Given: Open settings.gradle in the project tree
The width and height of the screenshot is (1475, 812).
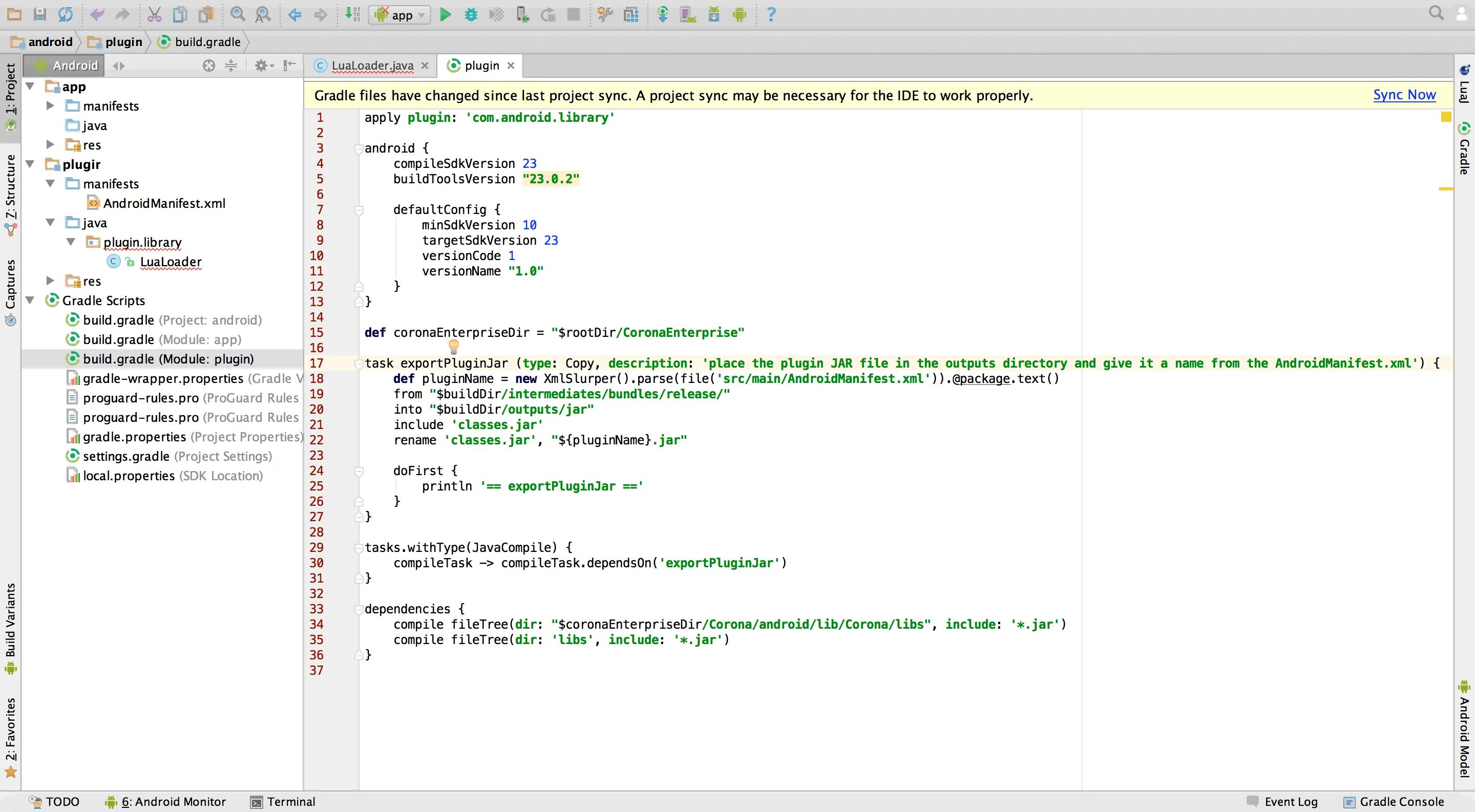Looking at the screenshot, I should click(126, 456).
